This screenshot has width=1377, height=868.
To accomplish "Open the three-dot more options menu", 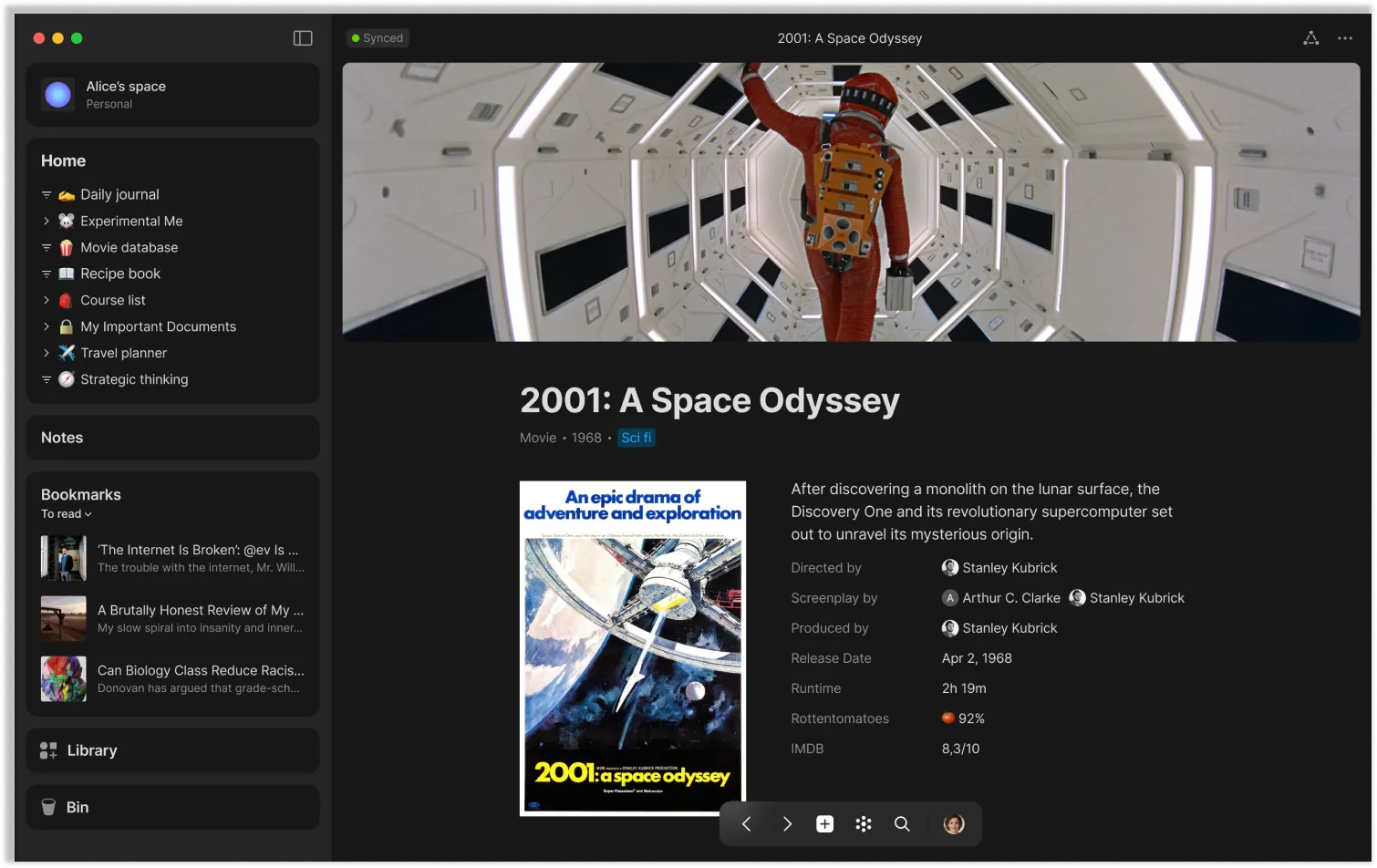I will point(1345,38).
